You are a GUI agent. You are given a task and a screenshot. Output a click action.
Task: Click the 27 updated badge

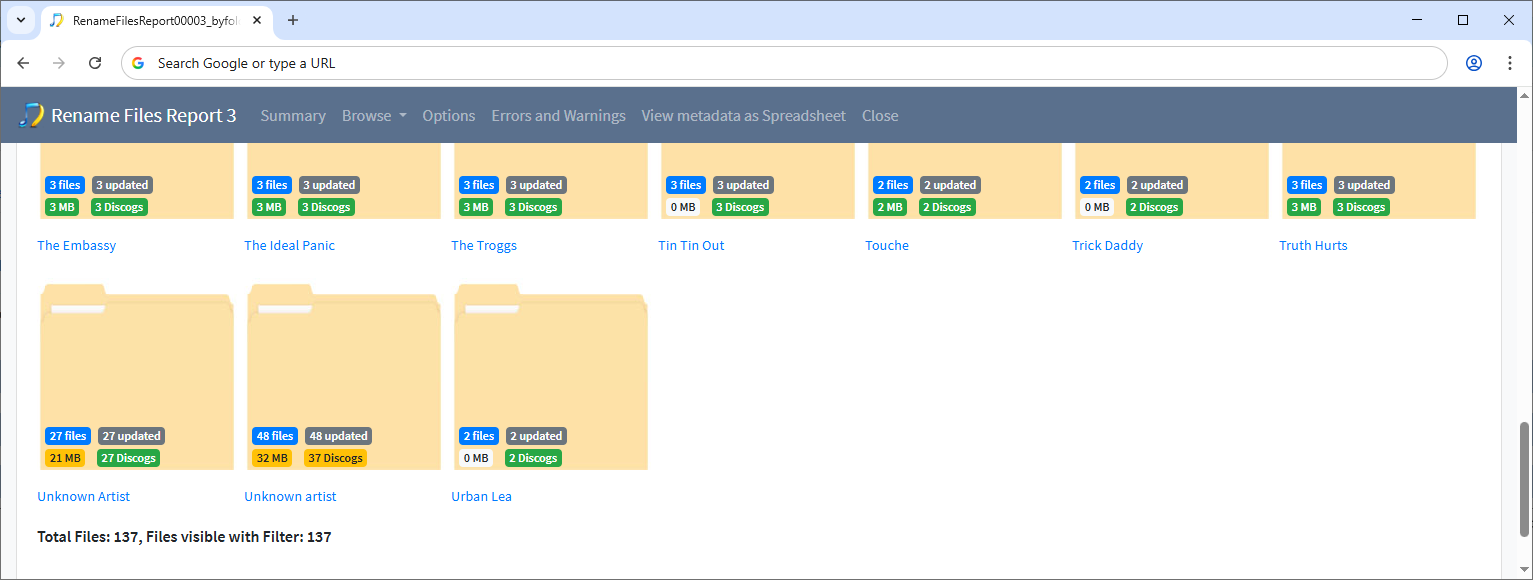[131, 436]
